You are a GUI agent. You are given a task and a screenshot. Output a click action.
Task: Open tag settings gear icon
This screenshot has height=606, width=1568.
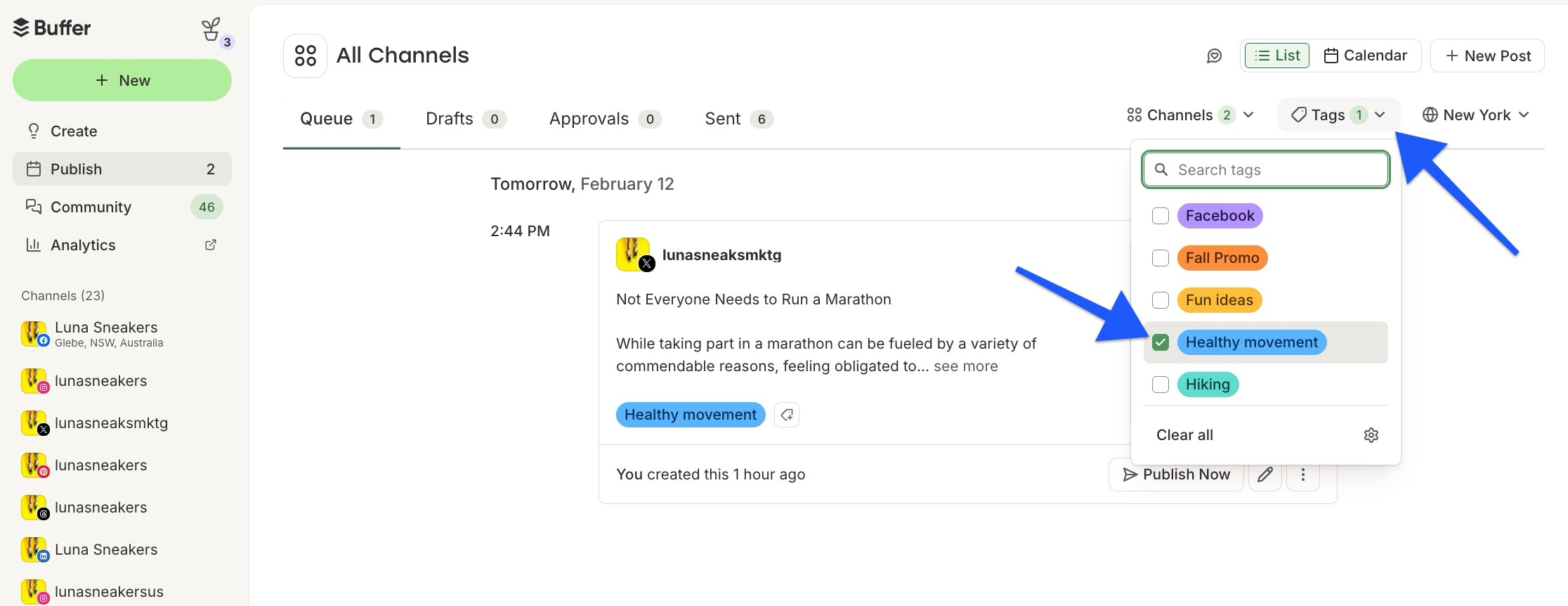(1371, 435)
